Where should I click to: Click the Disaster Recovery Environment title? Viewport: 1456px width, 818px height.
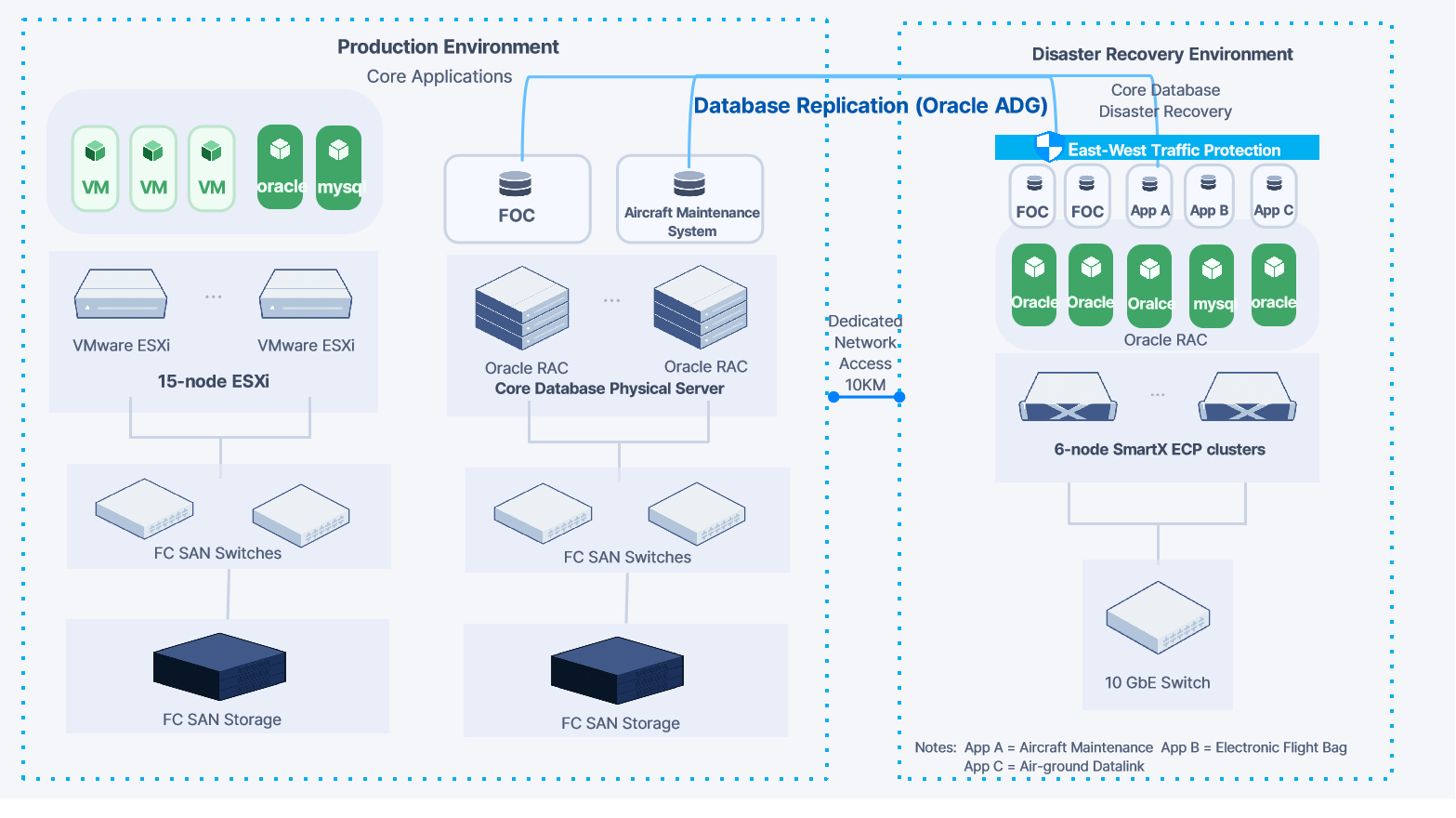(1161, 54)
